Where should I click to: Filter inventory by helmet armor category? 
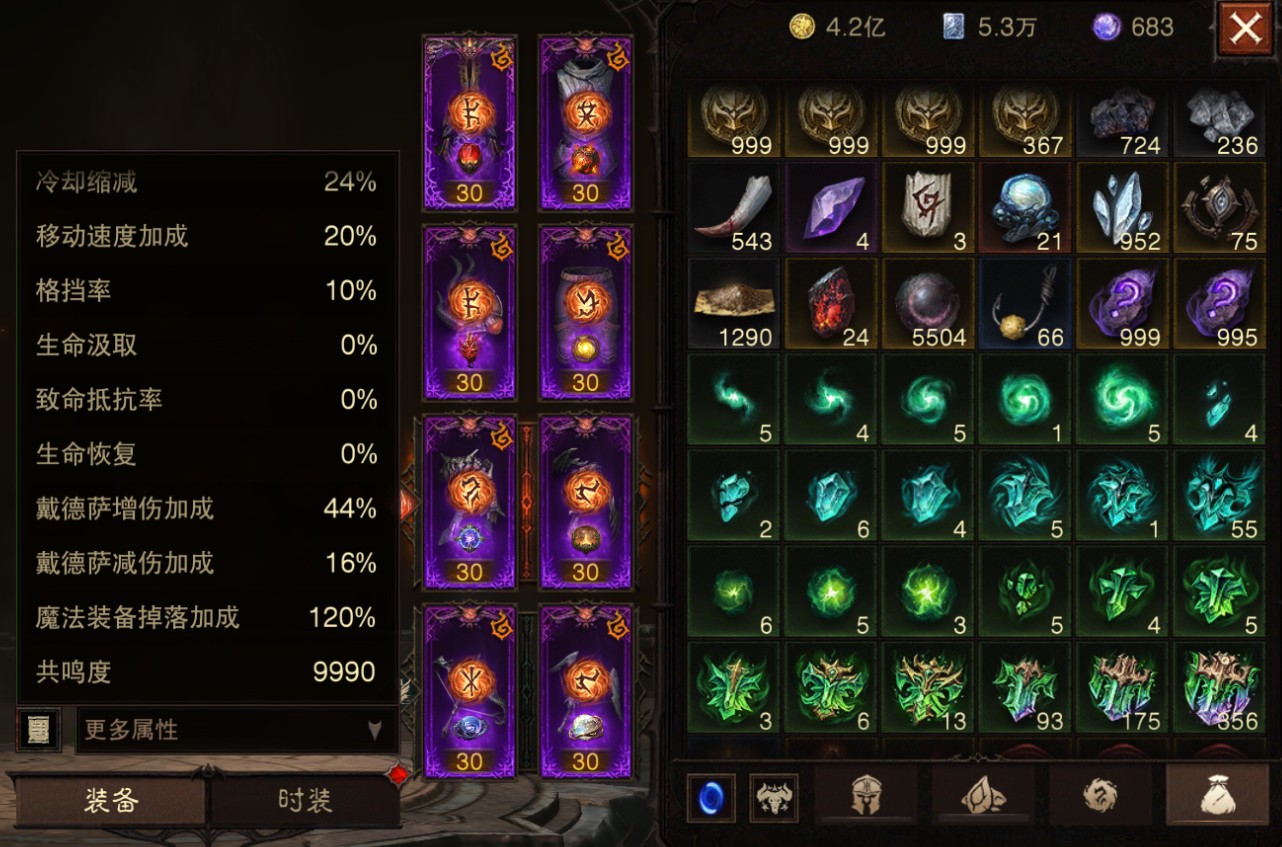pos(867,796)
